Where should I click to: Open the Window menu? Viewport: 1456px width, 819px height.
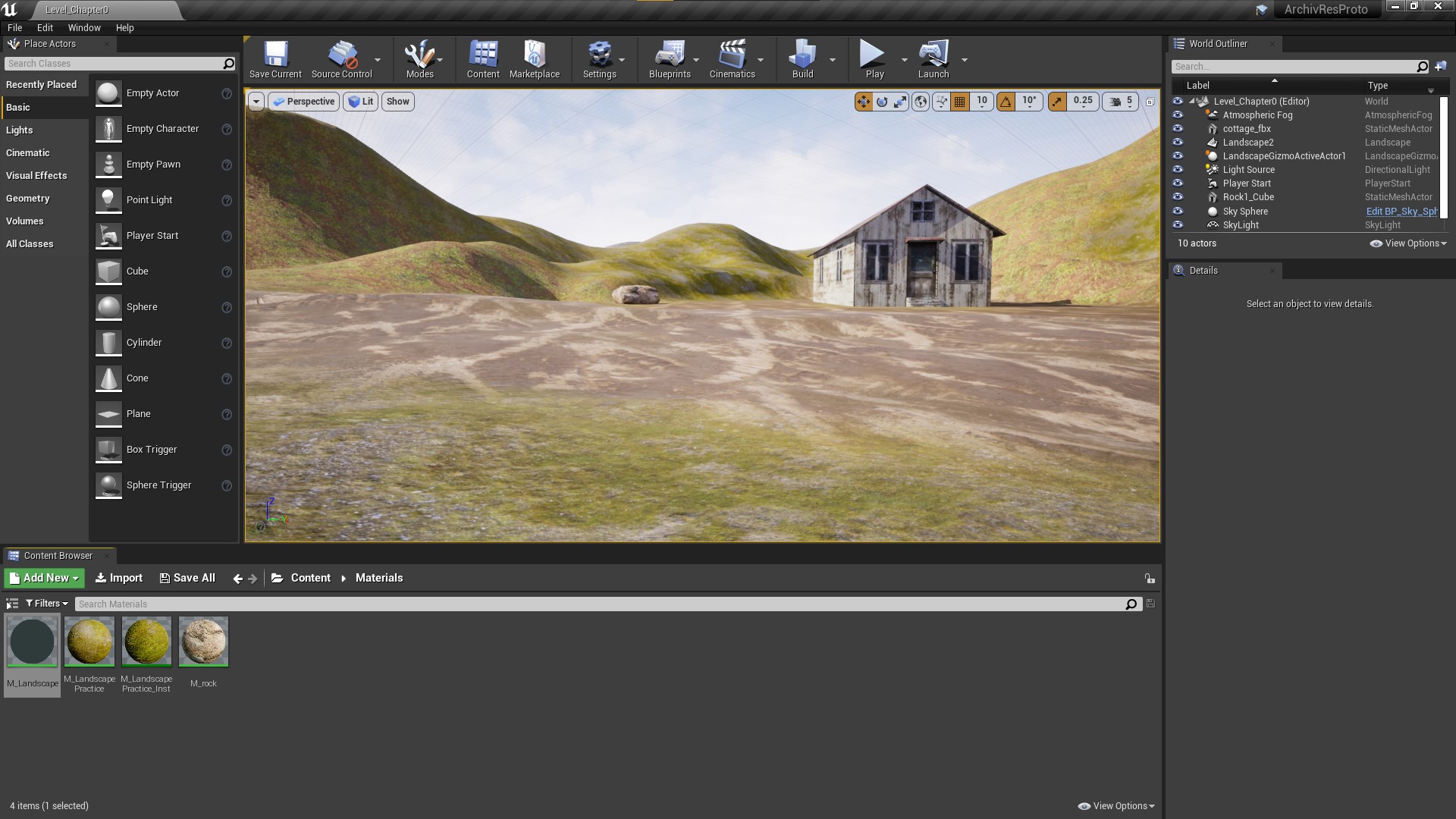(x=84, y=27)
